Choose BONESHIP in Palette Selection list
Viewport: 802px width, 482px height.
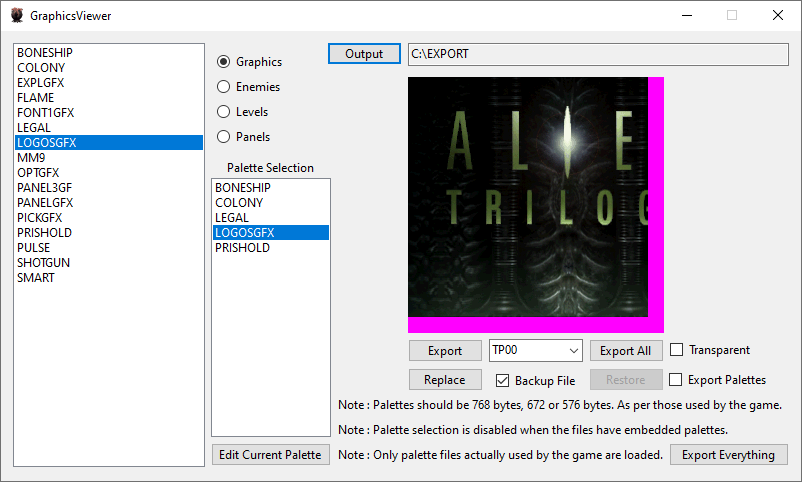click(271, 188)
